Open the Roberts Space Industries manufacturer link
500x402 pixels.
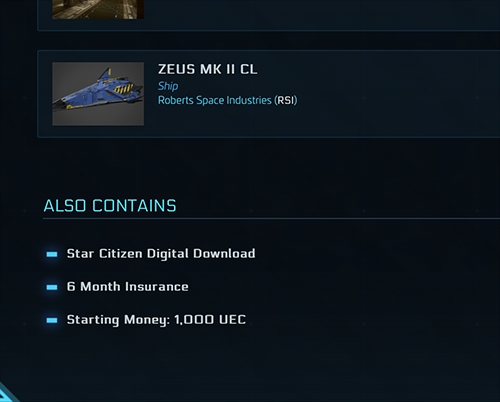(x=215, y=100)
